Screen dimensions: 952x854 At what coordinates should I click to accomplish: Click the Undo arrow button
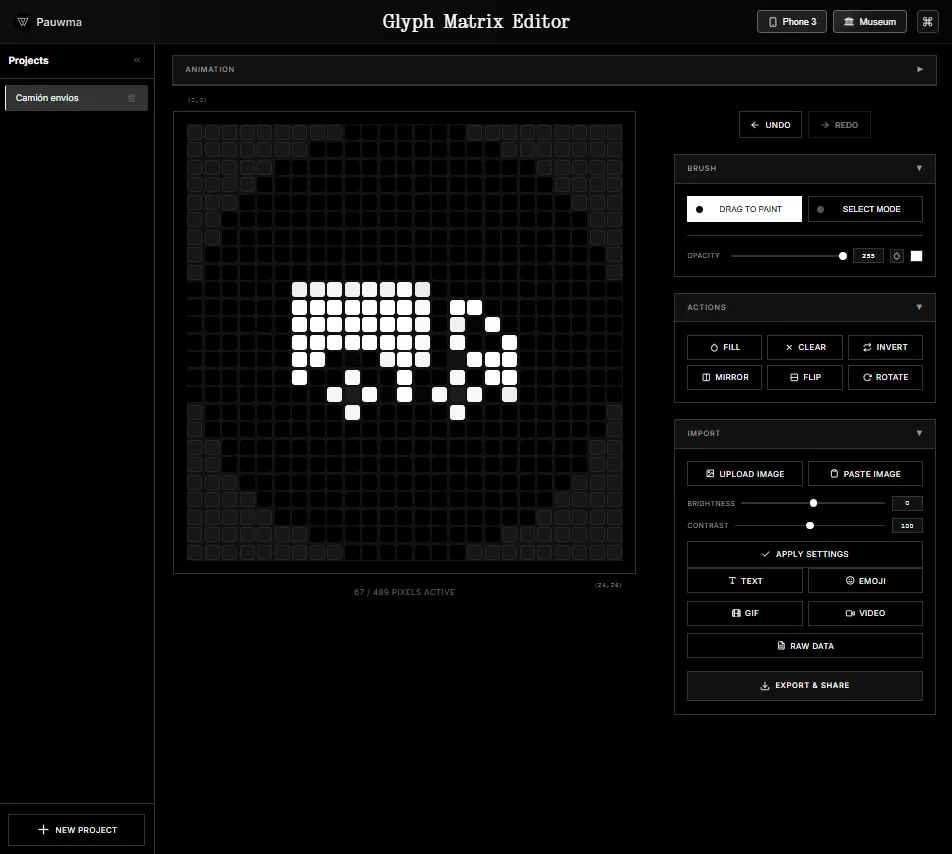tap(770, 125)
